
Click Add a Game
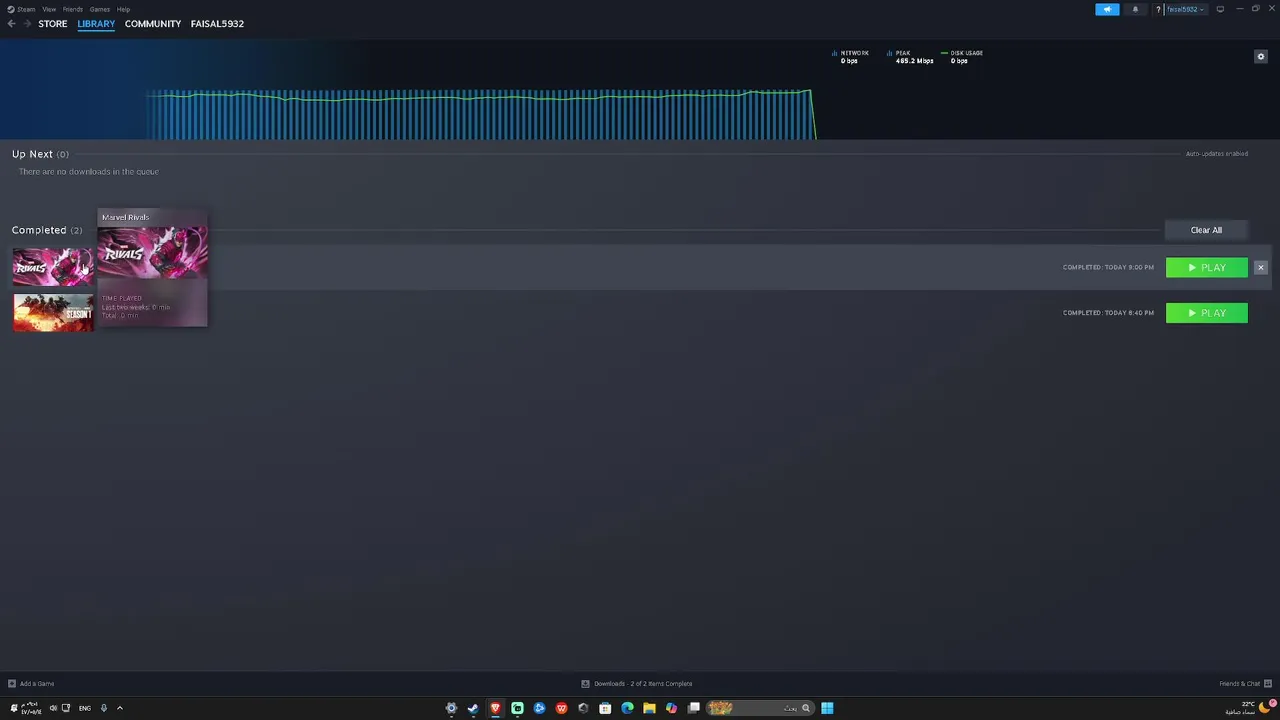pyautogui.click(x=31, y=684)
